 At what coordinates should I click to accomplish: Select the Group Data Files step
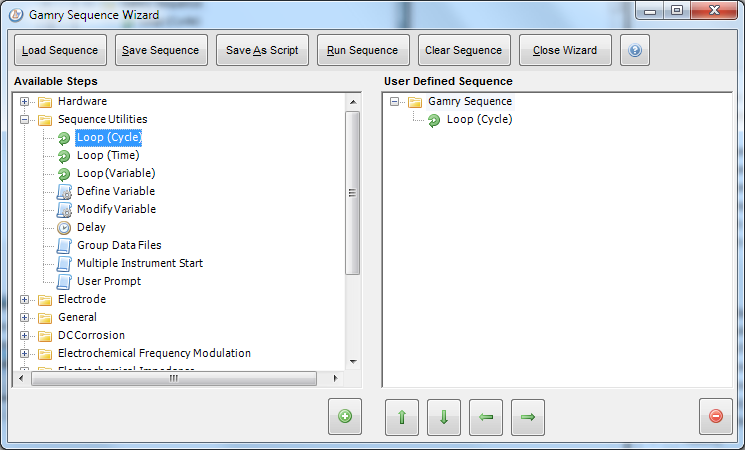click(x=119, y=245)
